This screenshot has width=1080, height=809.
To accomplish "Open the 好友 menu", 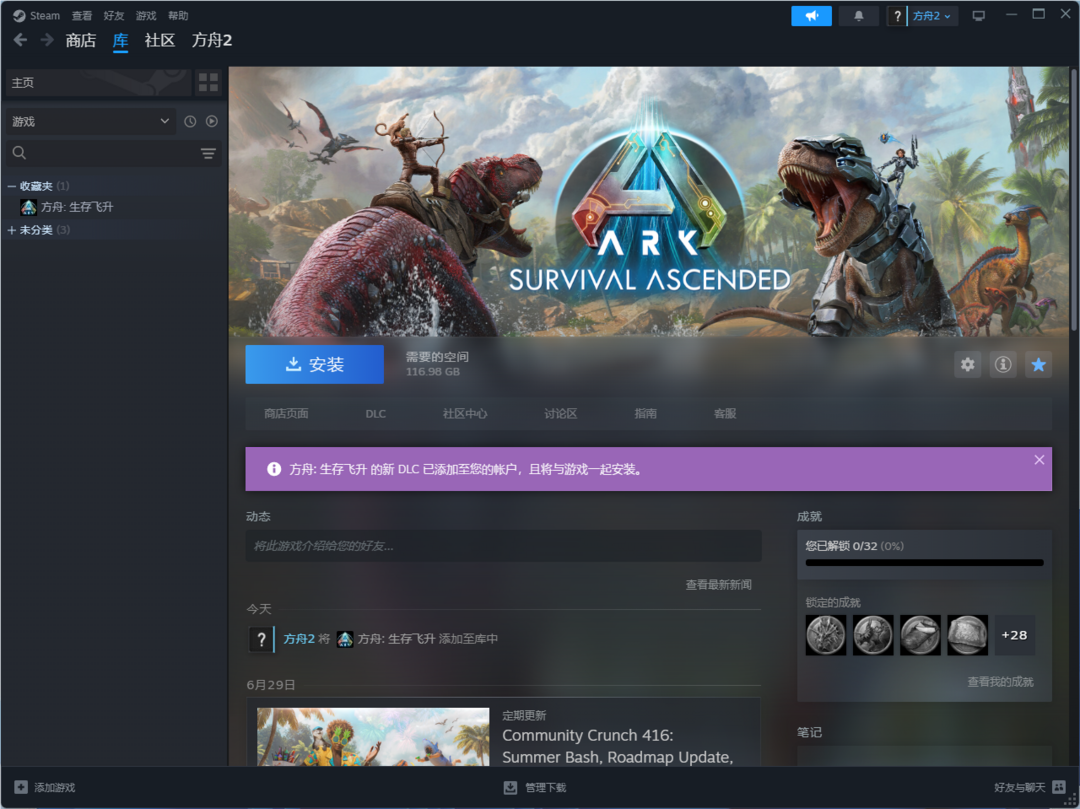I will (114, 16).
